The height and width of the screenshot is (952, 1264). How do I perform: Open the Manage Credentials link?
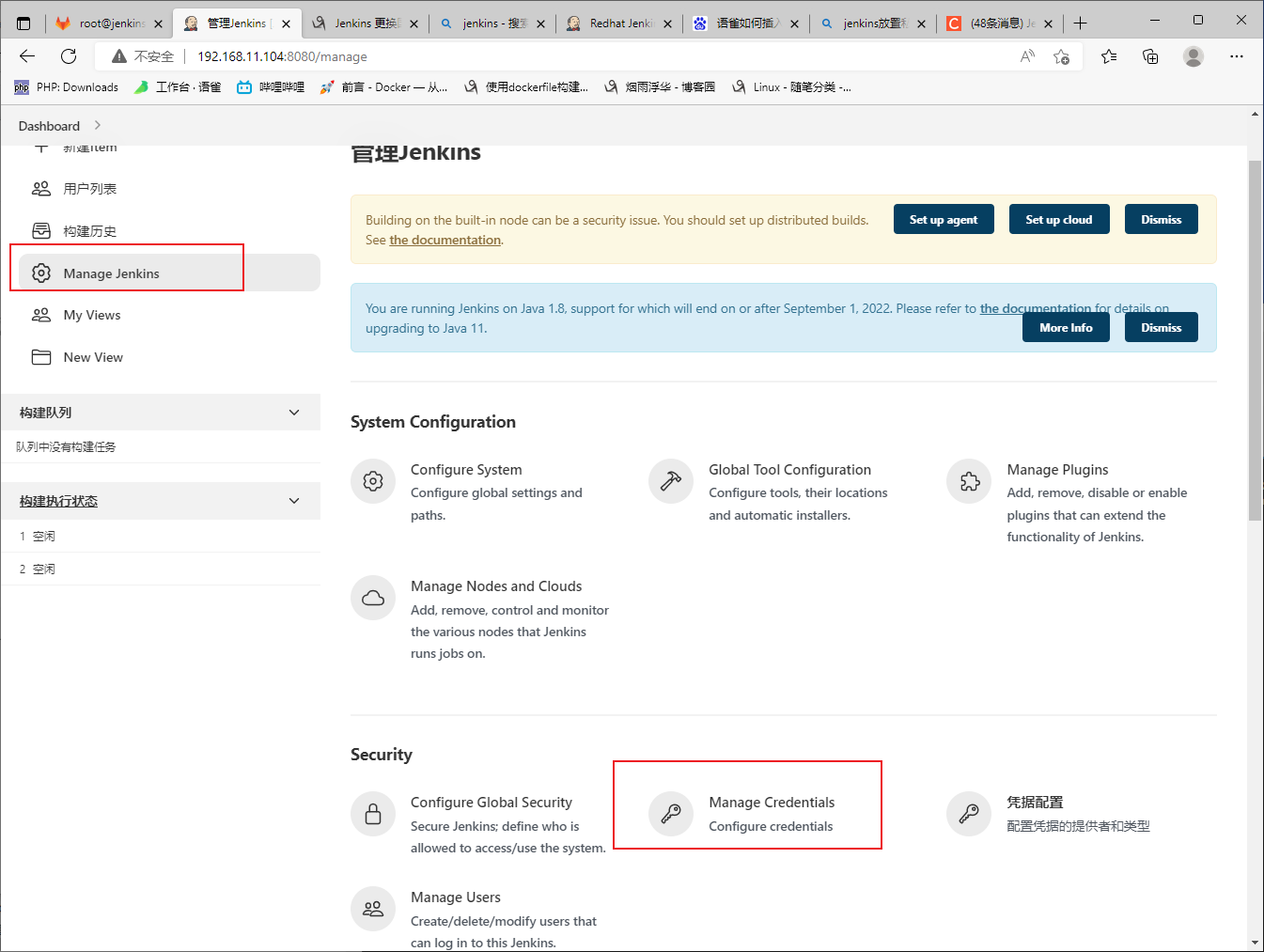772,802
